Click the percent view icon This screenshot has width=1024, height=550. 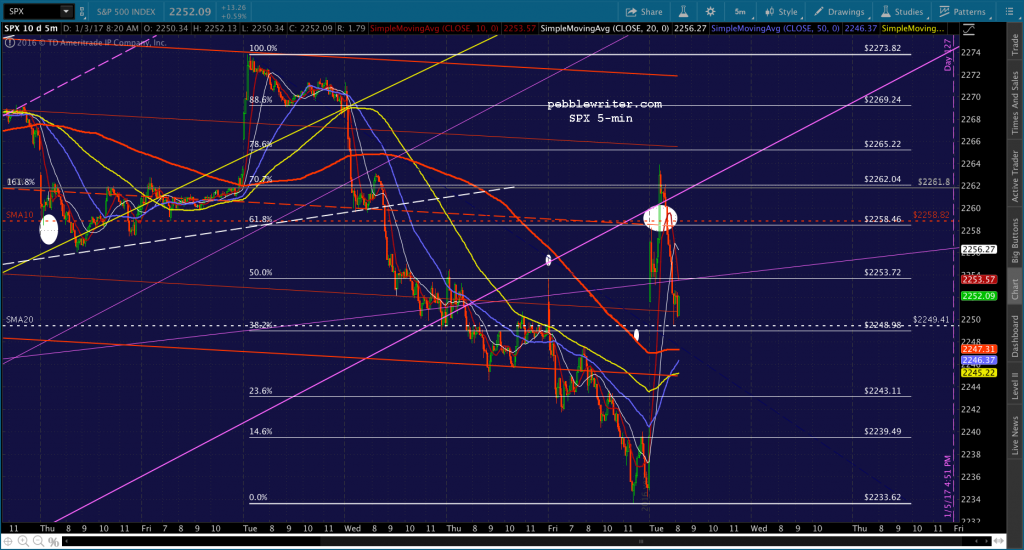click(x=54, y=542)
